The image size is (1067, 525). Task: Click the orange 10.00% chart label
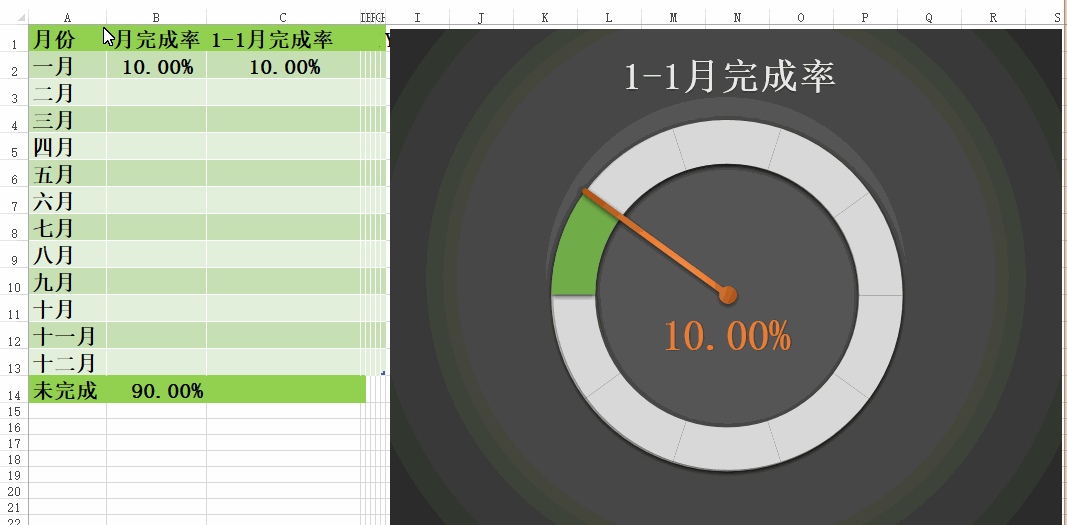click(727, 335)
